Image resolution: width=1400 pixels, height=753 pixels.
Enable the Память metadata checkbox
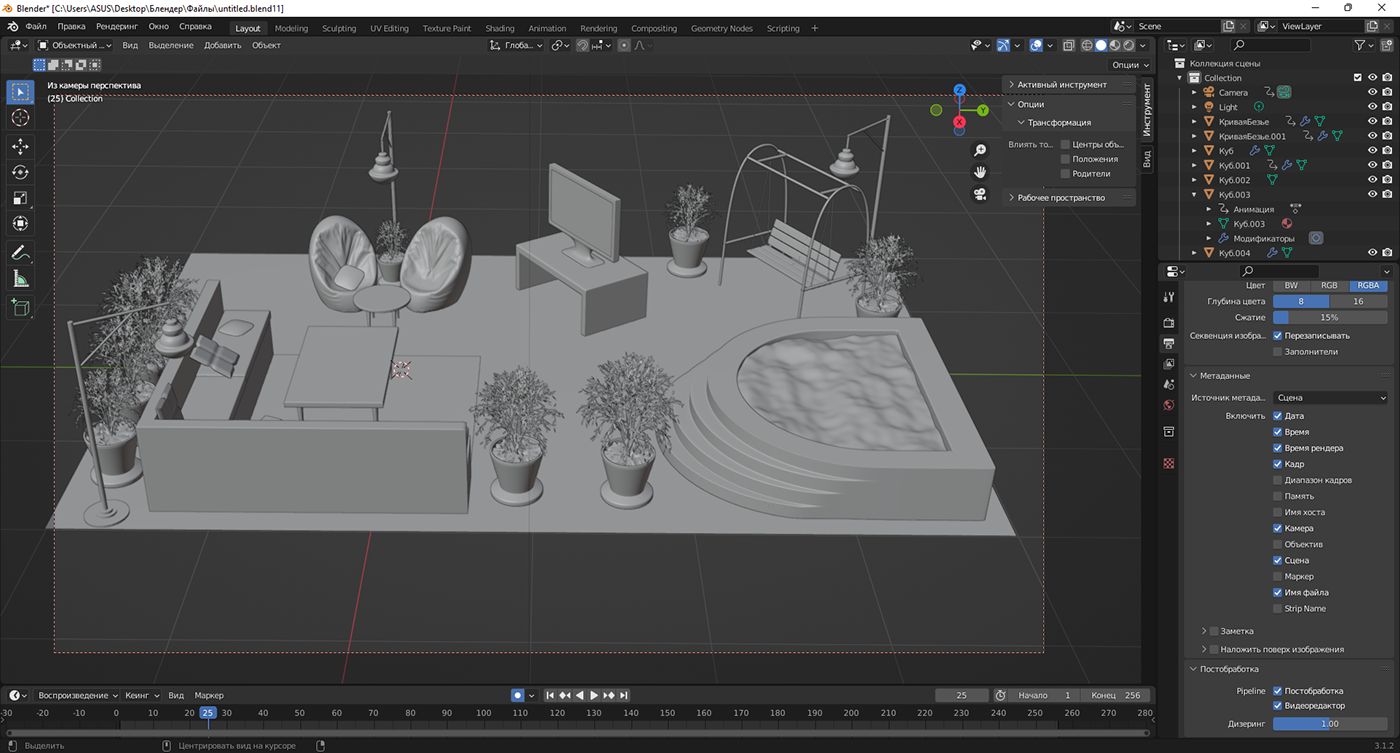(x=1277, y=496)
